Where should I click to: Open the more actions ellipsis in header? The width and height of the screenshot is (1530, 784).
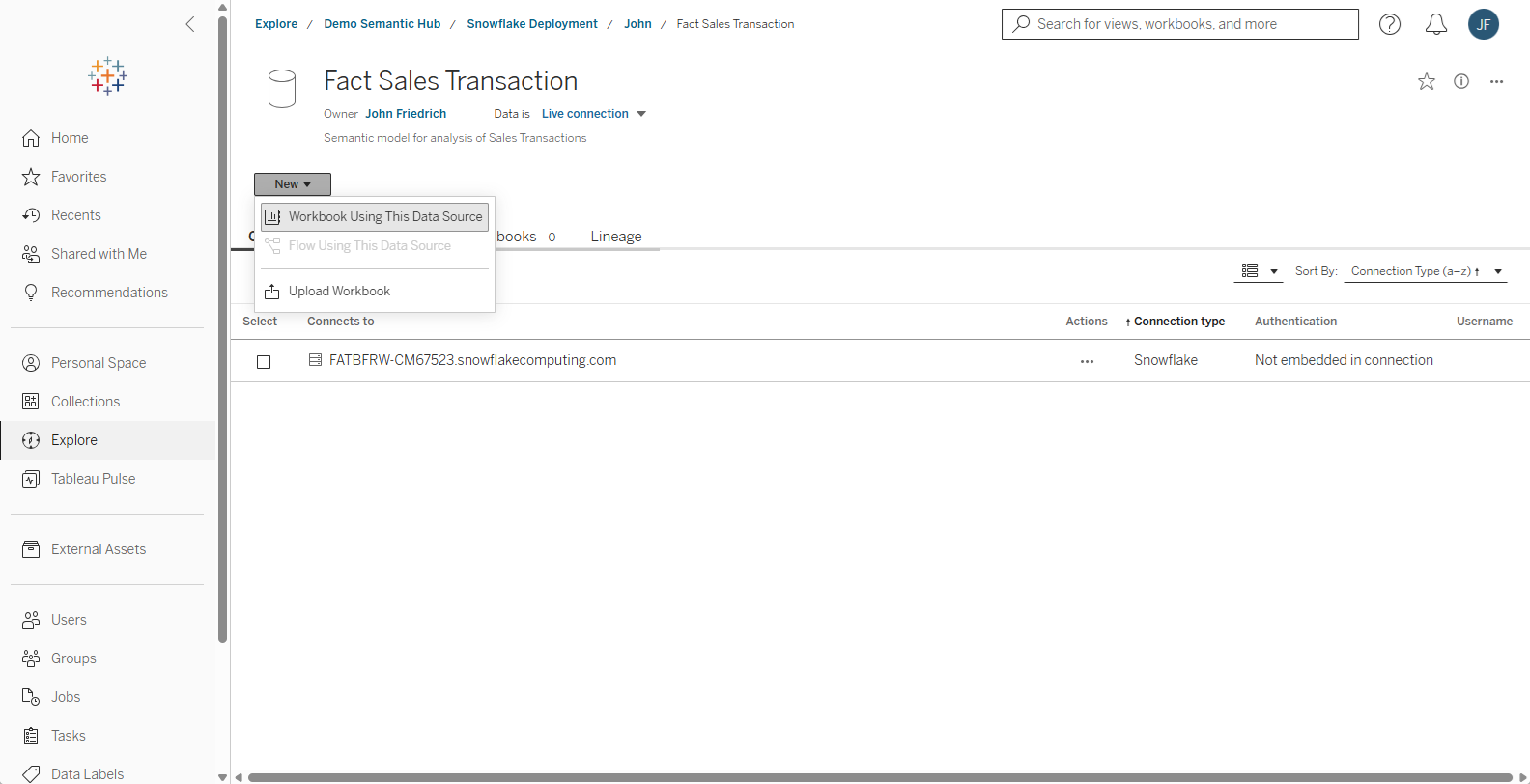click(x=1496, y=82)
